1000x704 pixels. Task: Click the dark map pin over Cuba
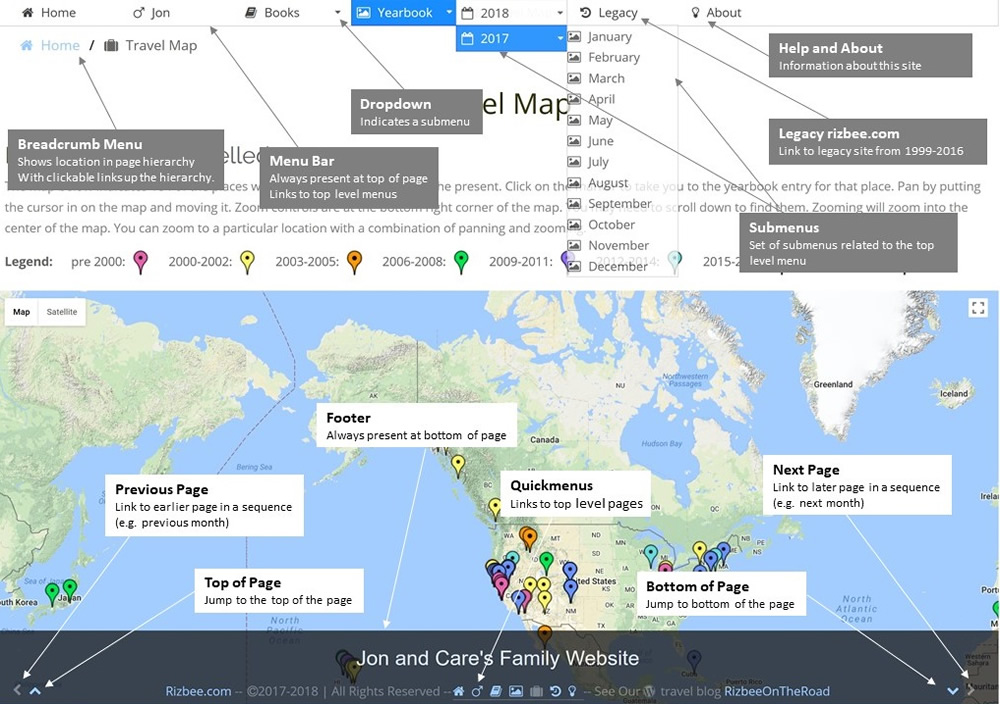point(693,661)
